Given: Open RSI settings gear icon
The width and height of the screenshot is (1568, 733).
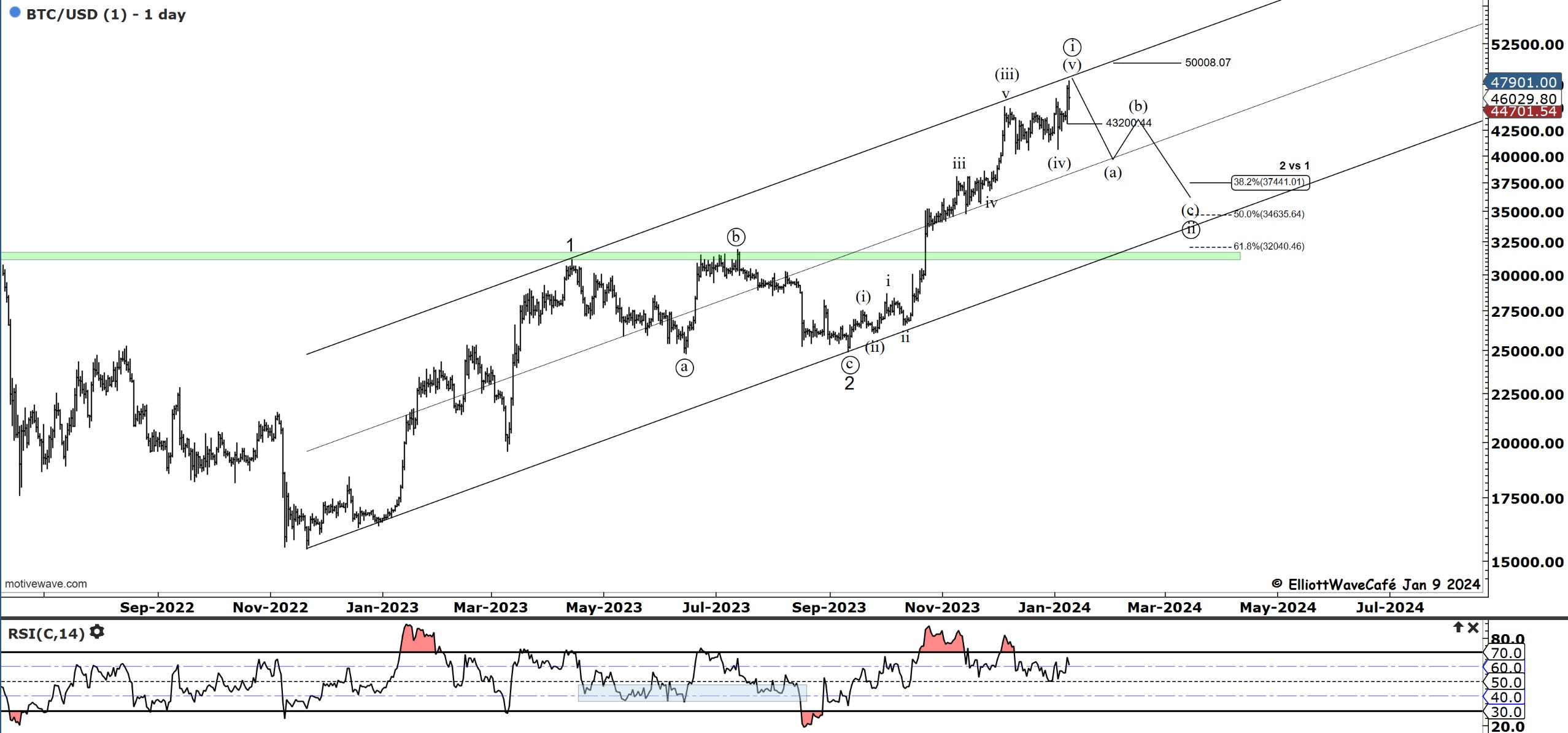Looking at the screenshot, I should coord(97,632).
